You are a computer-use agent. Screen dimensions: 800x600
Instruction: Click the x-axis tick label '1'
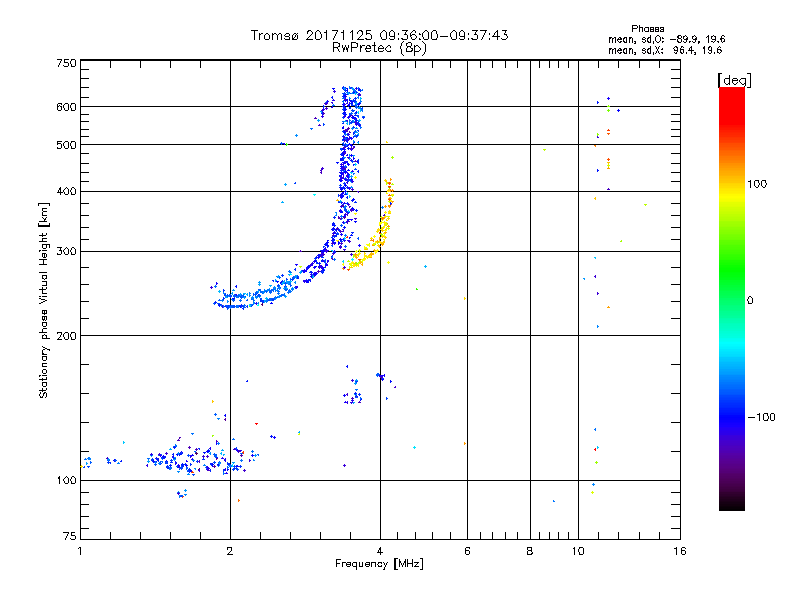[80, 551]
